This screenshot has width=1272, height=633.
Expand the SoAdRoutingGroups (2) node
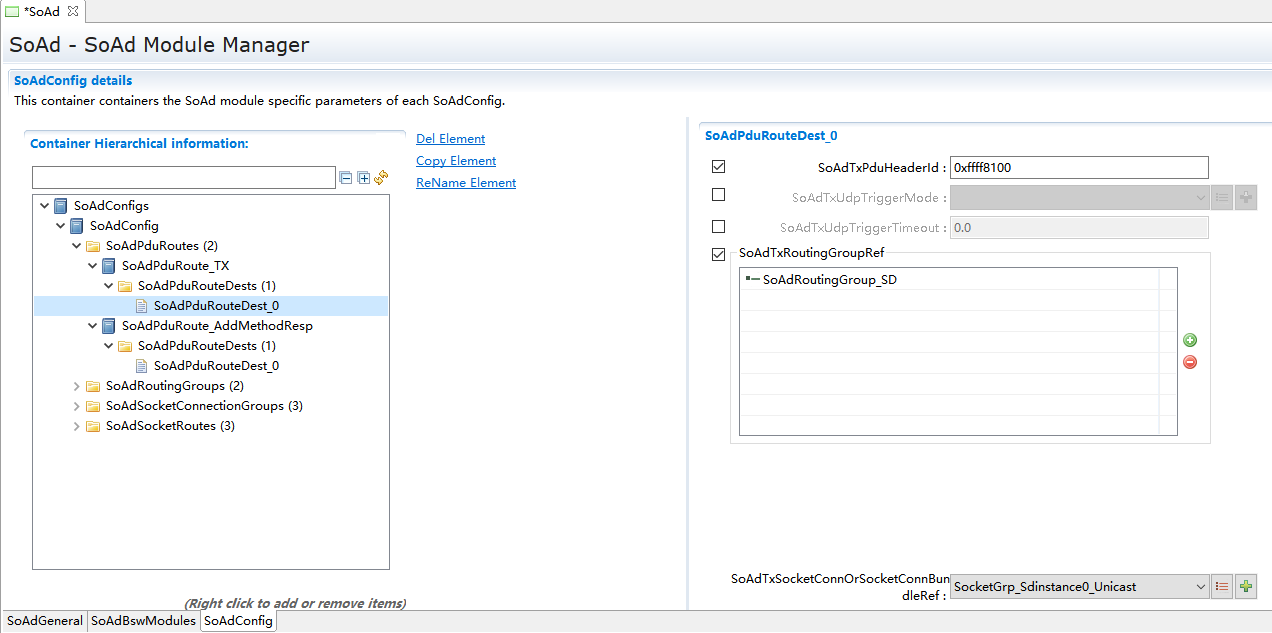coord(77,386)
